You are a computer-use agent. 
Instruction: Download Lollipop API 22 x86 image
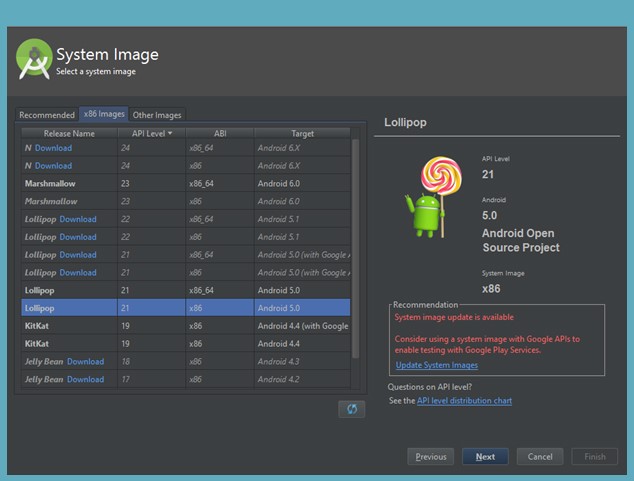(x=78, y=237)
